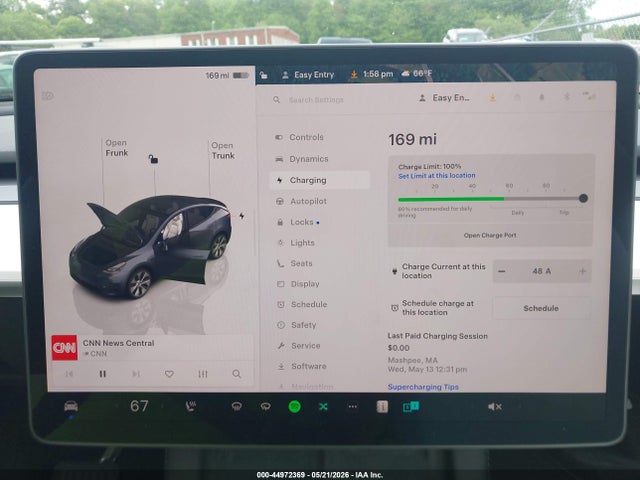
Task: Tap the large 169 mi range reading
Action: [x=412, y=140]
